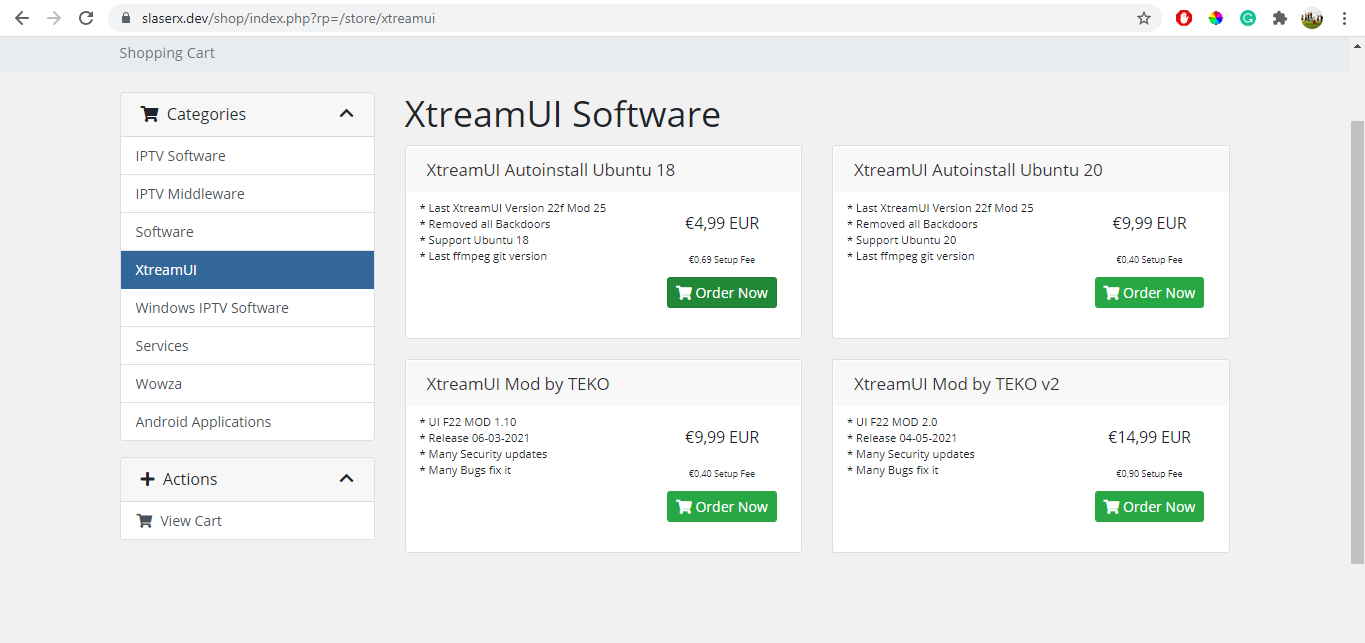Viewport: 1365px width, 643px height.
Task: Open the Wowza category
Action: point(247,384)
